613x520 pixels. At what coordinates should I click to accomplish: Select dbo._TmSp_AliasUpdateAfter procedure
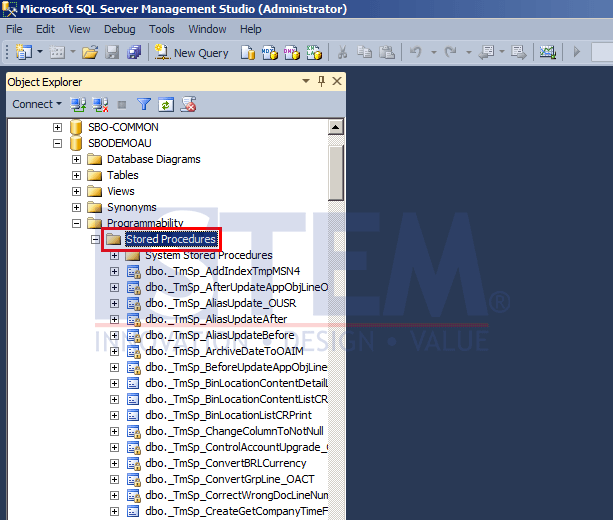pos(216,319)
